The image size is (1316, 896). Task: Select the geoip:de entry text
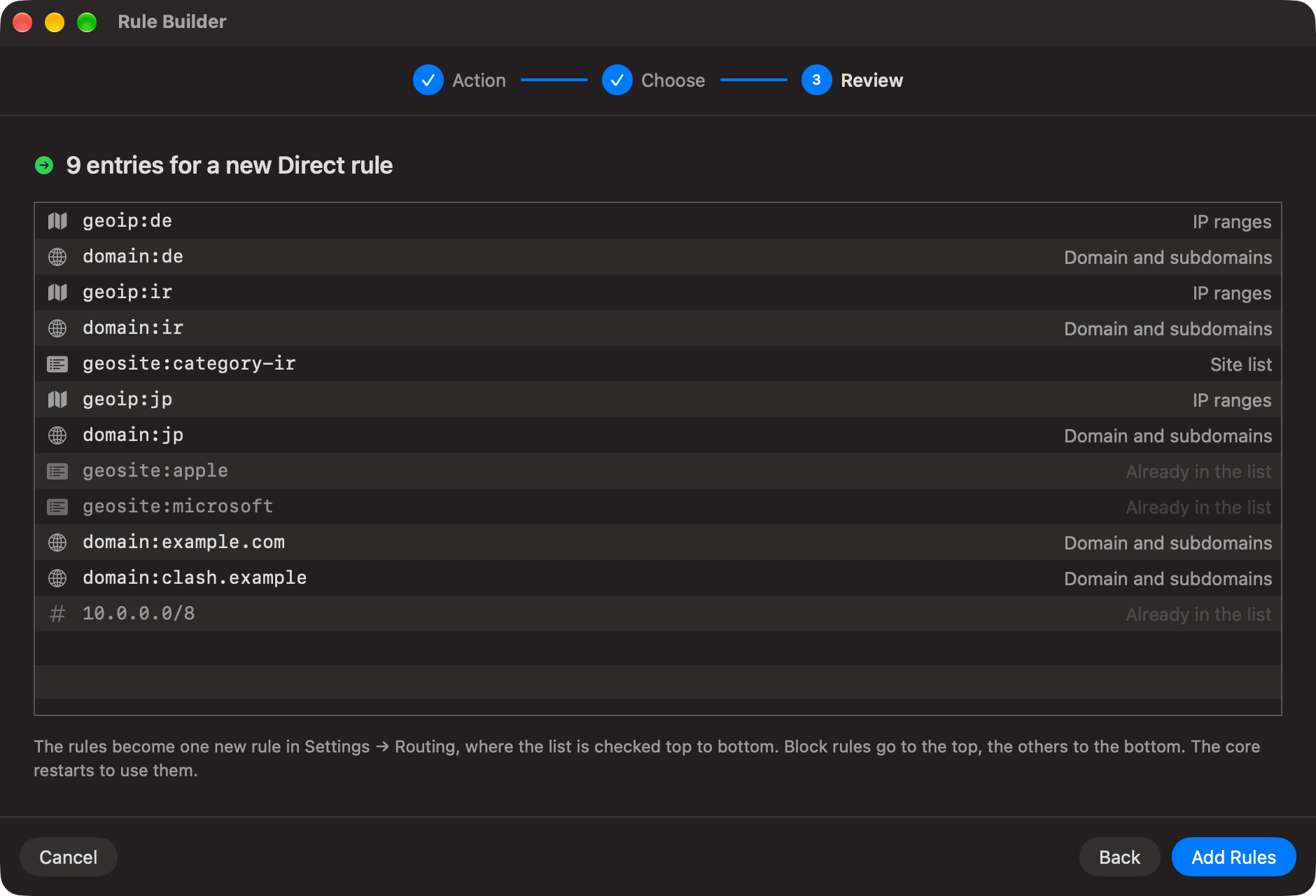tap(127, 221)
